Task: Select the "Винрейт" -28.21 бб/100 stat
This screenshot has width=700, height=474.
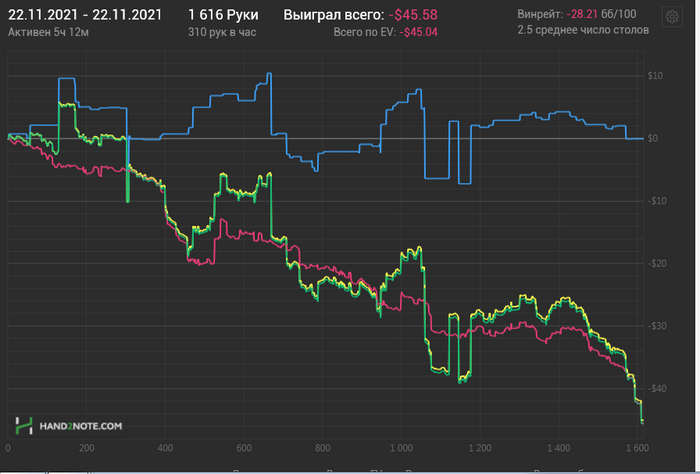Action: [577, 14]
